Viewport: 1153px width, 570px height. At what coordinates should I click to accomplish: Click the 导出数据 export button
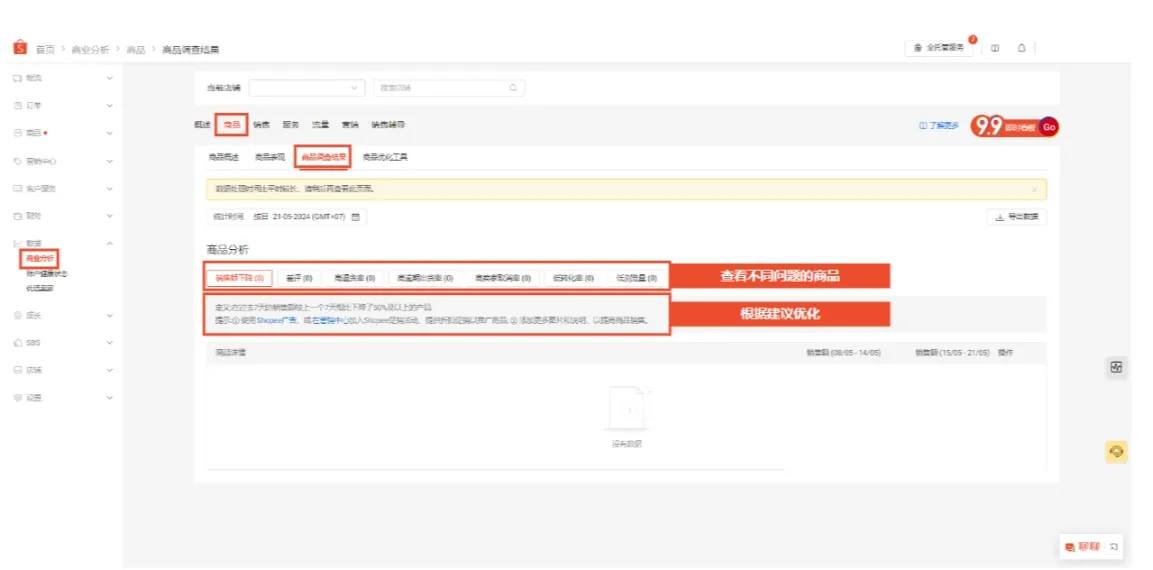coord(1016,217)
